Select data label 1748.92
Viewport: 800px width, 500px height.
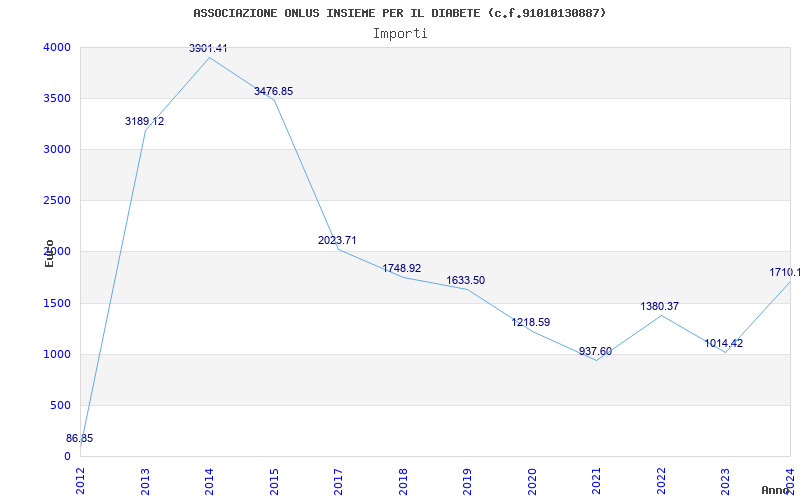click(x=402, y=268)
